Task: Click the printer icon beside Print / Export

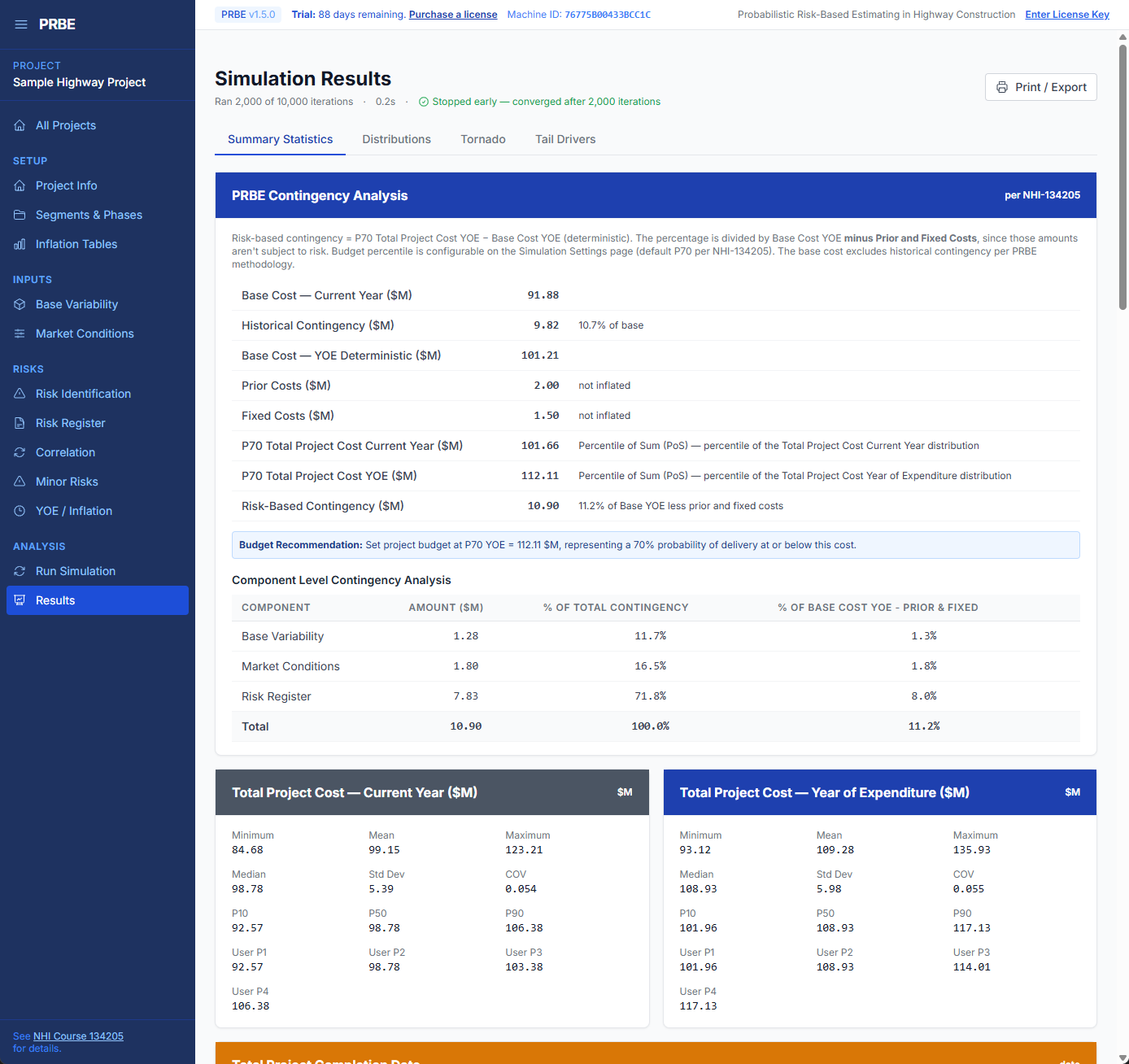Action: click(1001, 87)
